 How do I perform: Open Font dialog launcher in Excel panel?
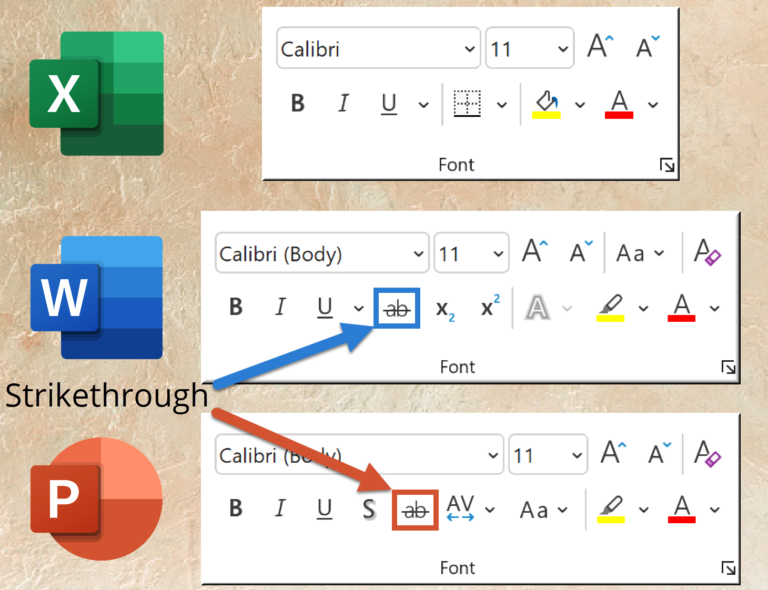pos(667,166)
